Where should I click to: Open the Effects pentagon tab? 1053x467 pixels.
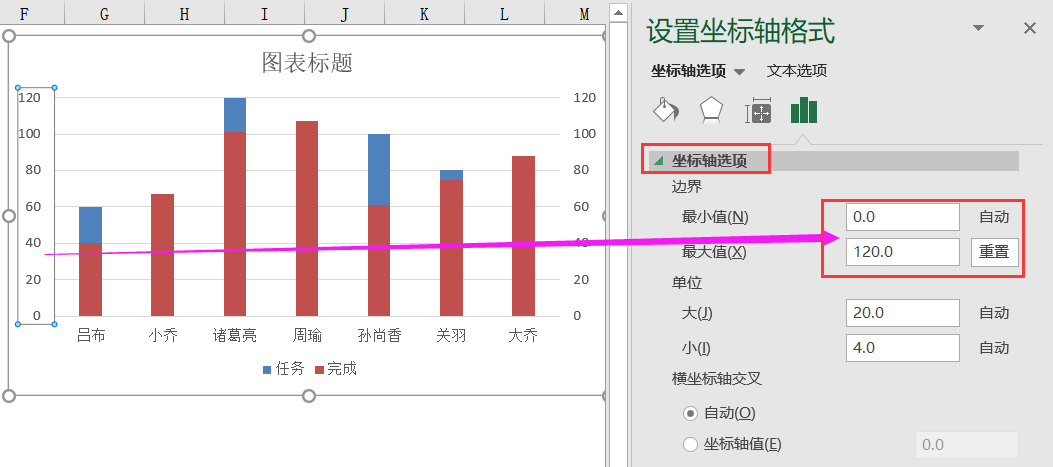[711, 110]
